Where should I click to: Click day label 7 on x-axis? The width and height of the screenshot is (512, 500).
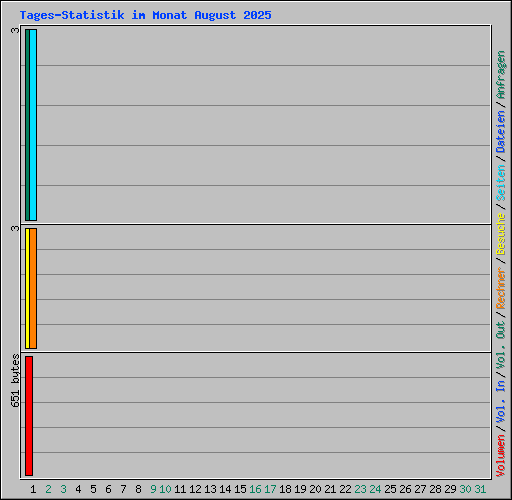(123, 489)
